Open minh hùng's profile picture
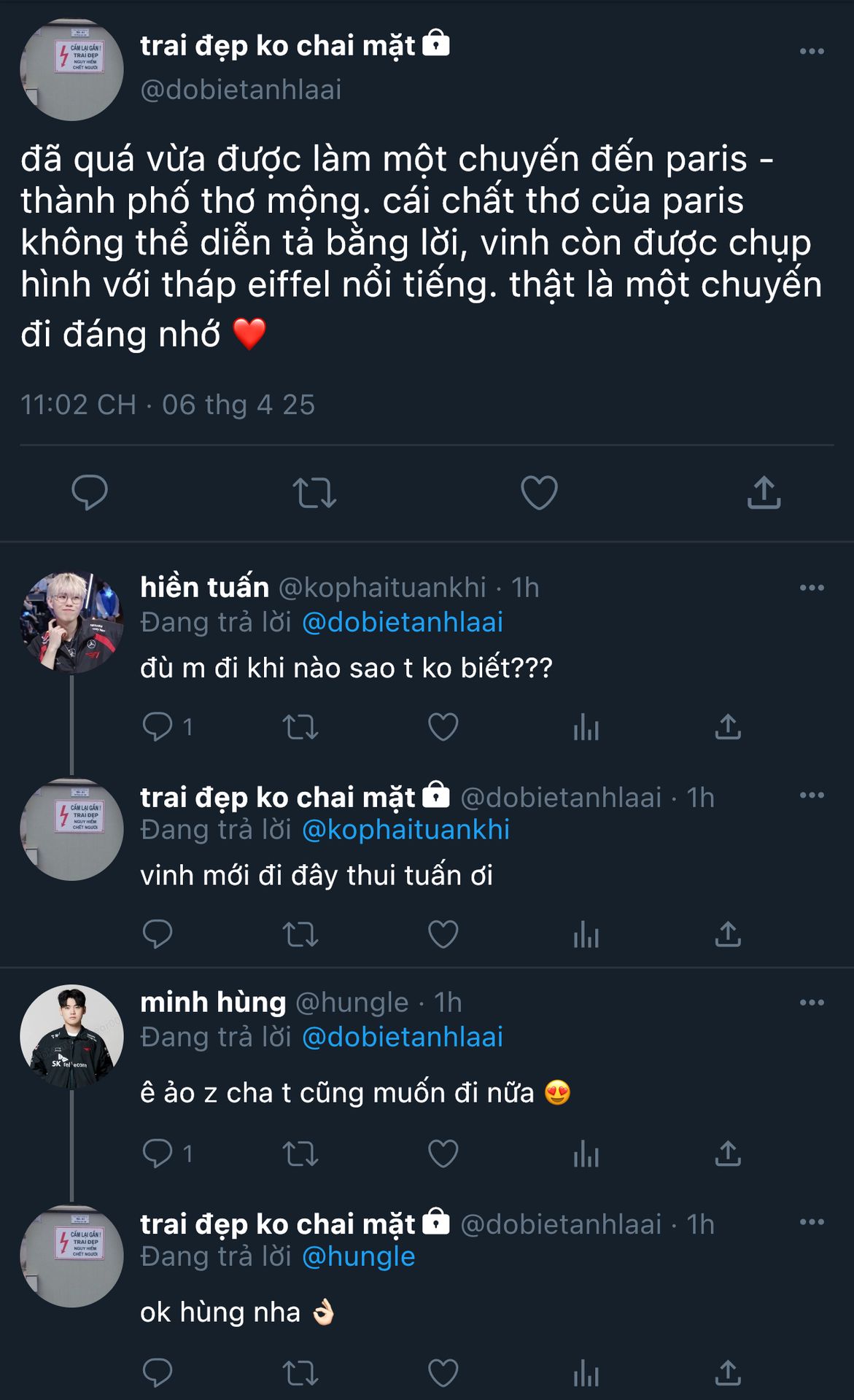Viewport: 854px width, 1400px height. click(71, 1037)
